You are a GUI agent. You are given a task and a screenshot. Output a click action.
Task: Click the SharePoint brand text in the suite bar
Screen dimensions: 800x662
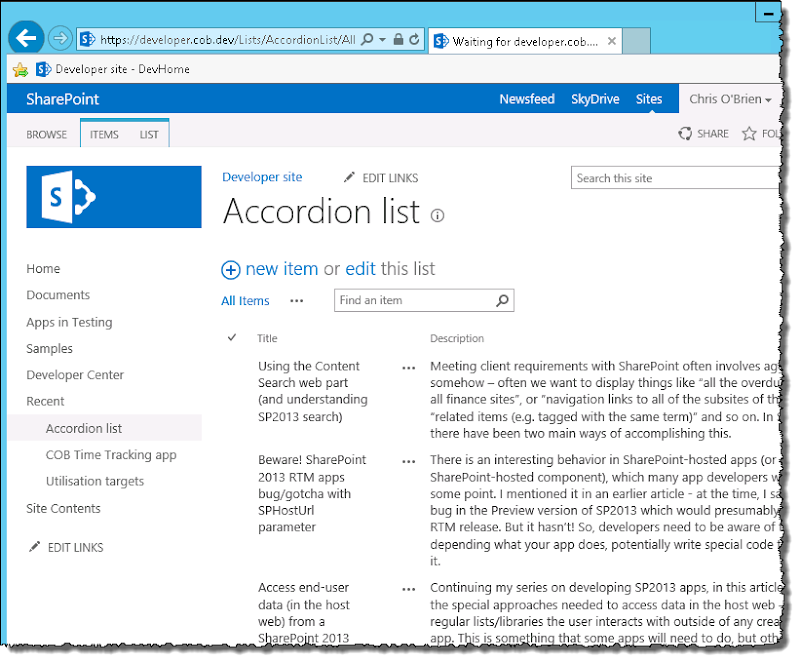pyautogui.click(x=62, y=99)
